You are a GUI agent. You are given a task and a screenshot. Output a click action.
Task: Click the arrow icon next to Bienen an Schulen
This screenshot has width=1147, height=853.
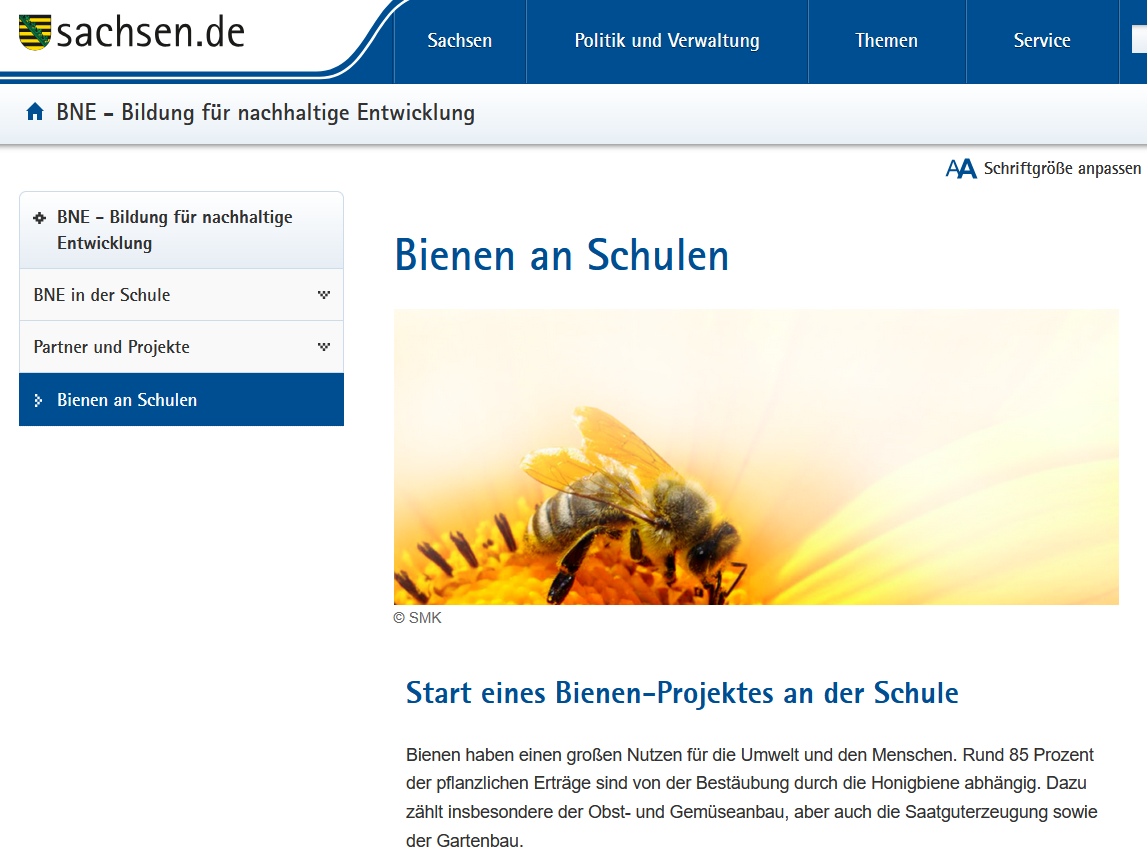click(37, 399)
